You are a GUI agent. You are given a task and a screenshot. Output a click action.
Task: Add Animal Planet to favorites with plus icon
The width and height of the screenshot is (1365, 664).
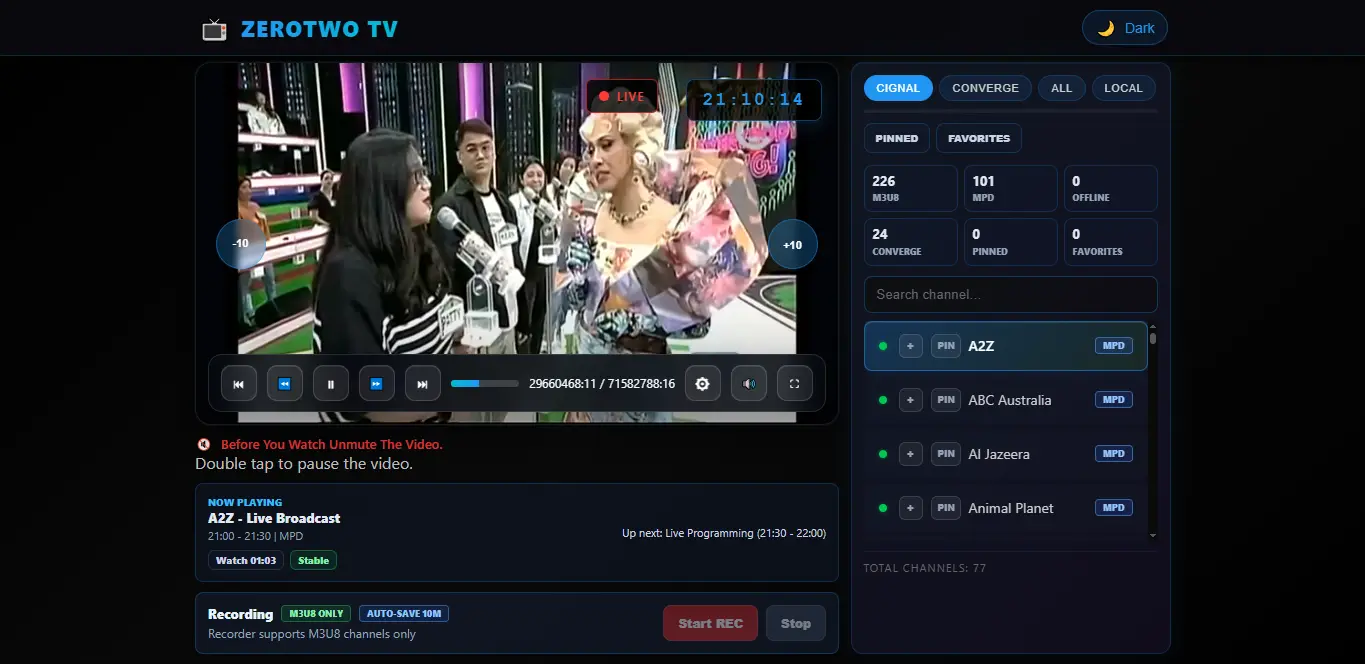[910, 508]
